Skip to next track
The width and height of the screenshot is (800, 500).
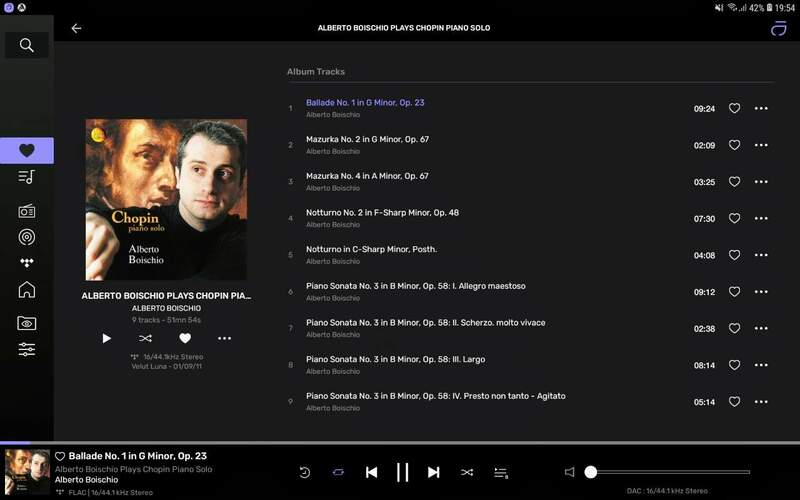point(434,472)
